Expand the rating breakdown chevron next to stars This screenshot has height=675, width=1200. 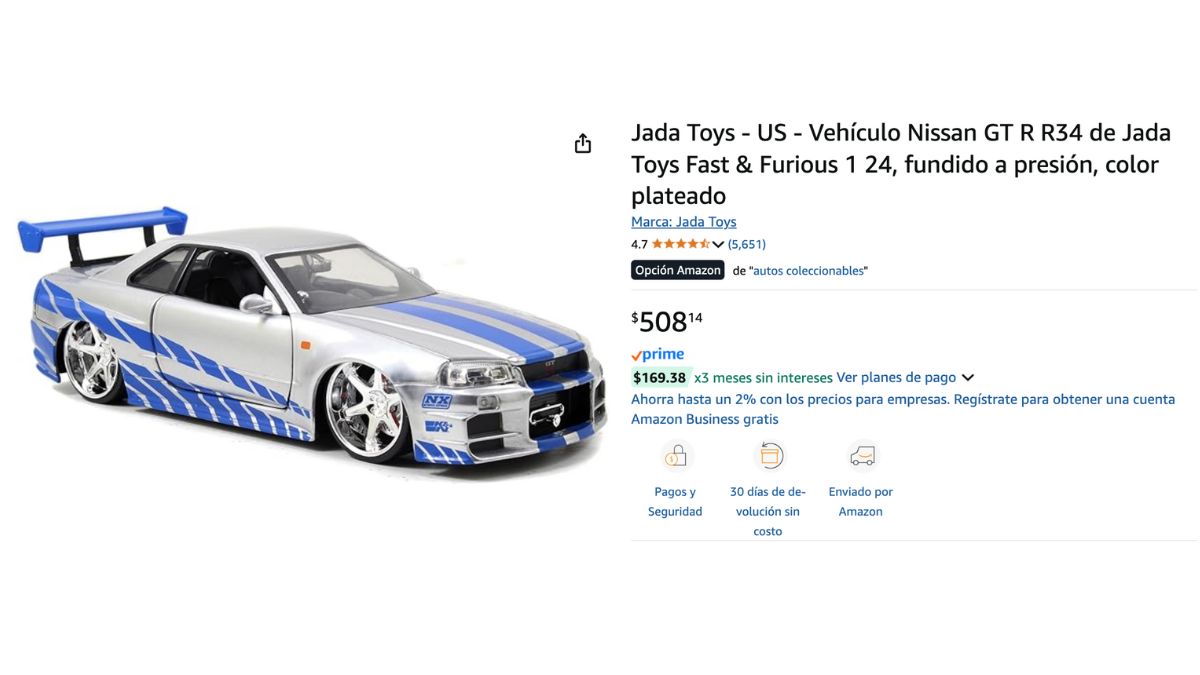tap(718, 244)
